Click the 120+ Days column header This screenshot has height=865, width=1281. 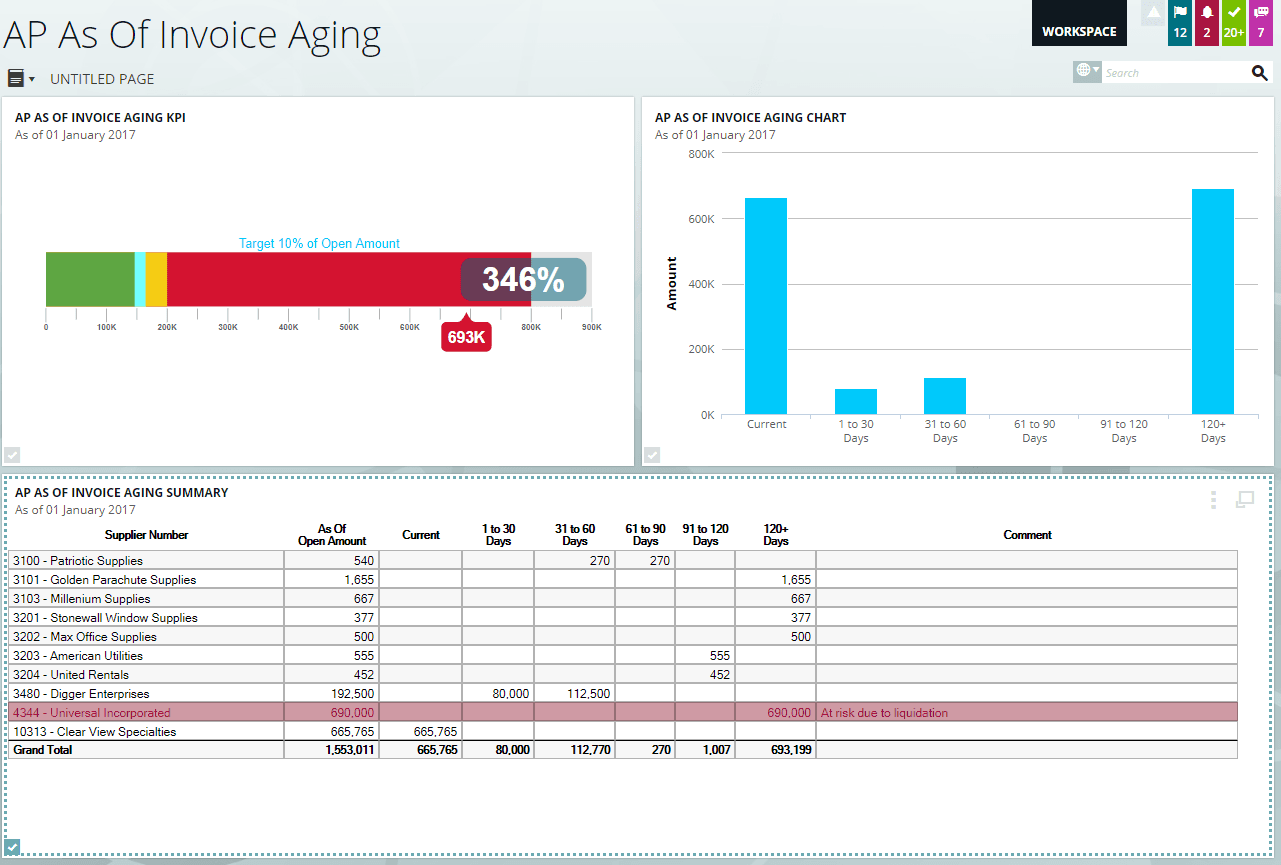(776, 535)
